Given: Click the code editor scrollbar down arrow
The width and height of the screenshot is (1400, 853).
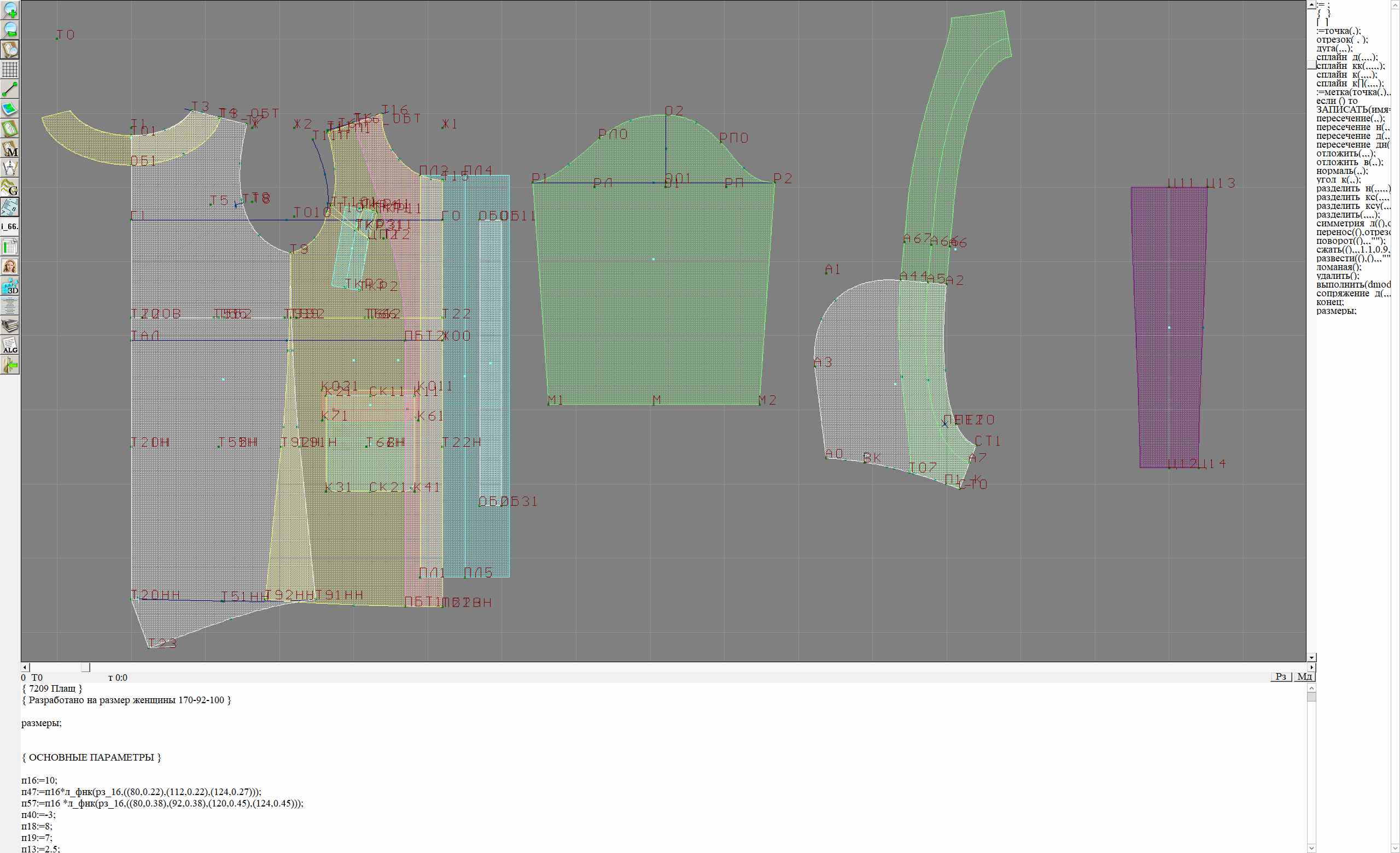Looking at the screenshot, I should click(x=1311, y=849).
